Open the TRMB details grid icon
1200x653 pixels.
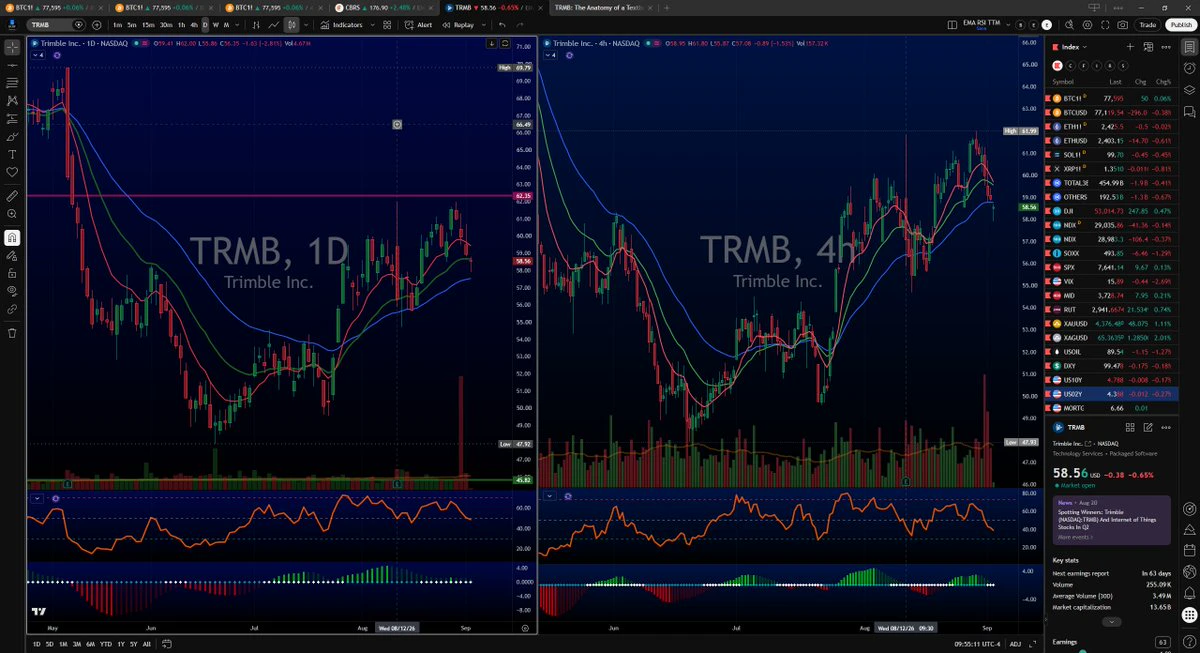tap(1131, 427)
